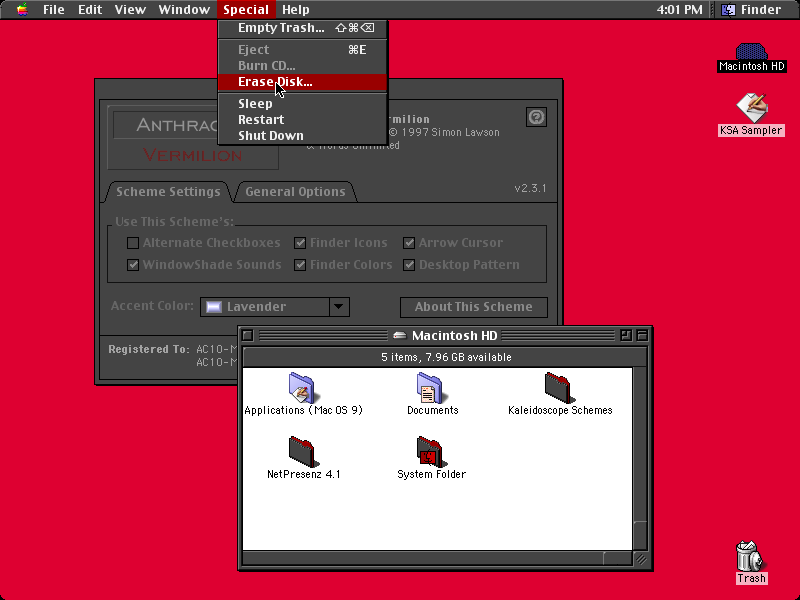Open the Edit menu
Screen dimensions: 800x600
[x=90, y=10]
